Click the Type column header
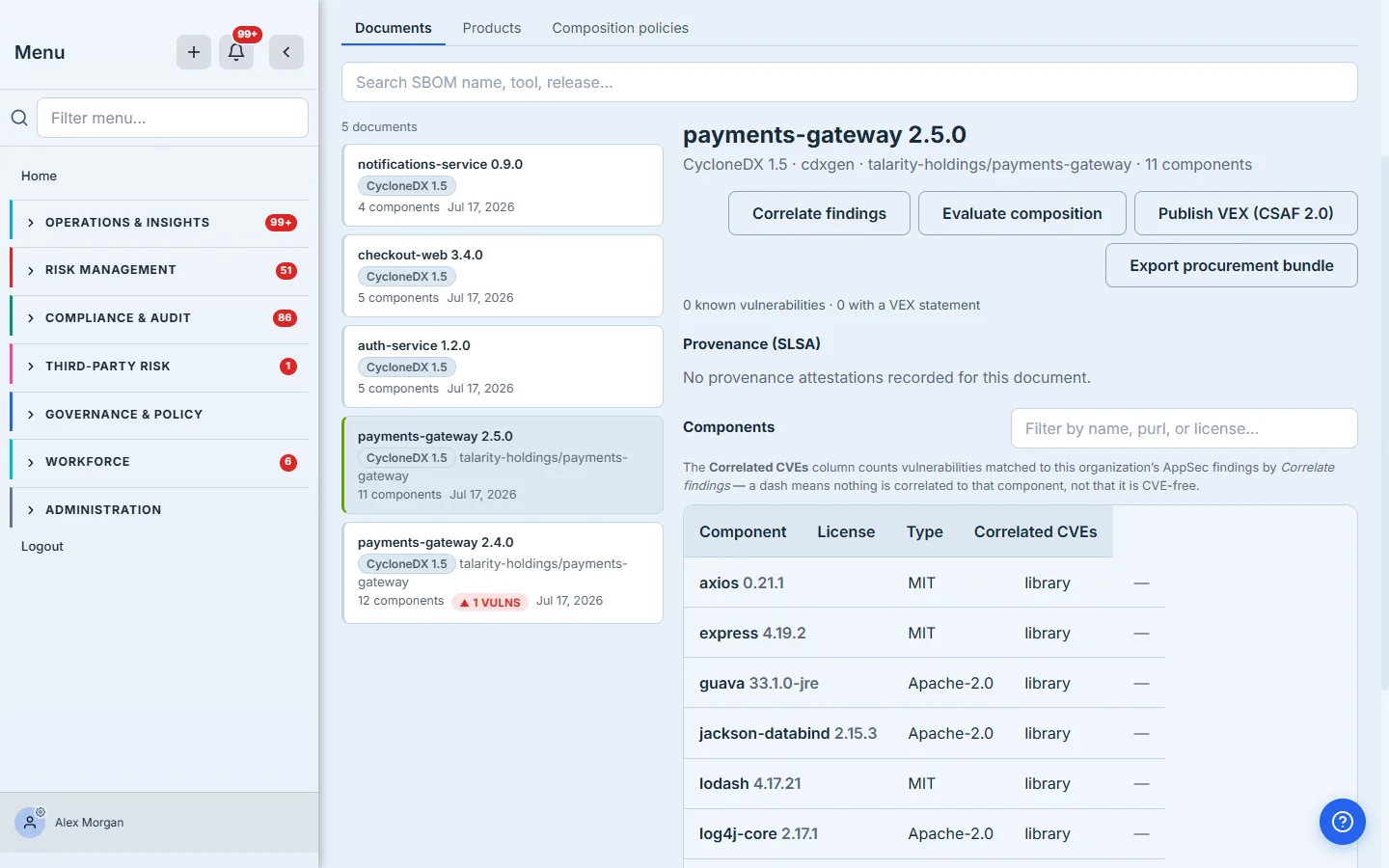Viewport: 1389px width, 868px height. [925, 531]
